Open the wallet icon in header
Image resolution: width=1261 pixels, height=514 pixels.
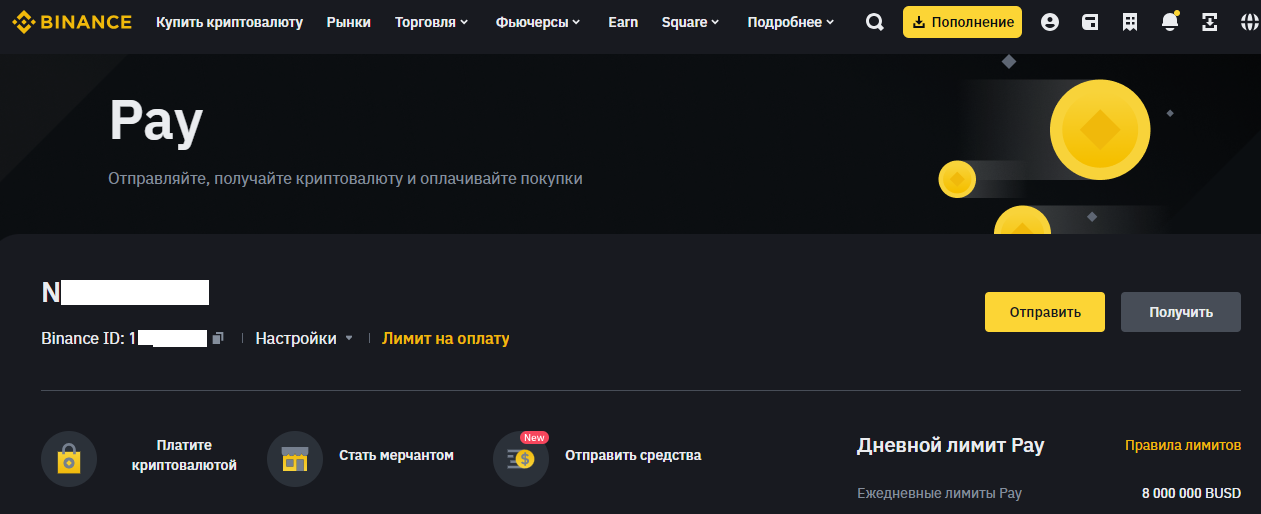[x=1090, y=22]
